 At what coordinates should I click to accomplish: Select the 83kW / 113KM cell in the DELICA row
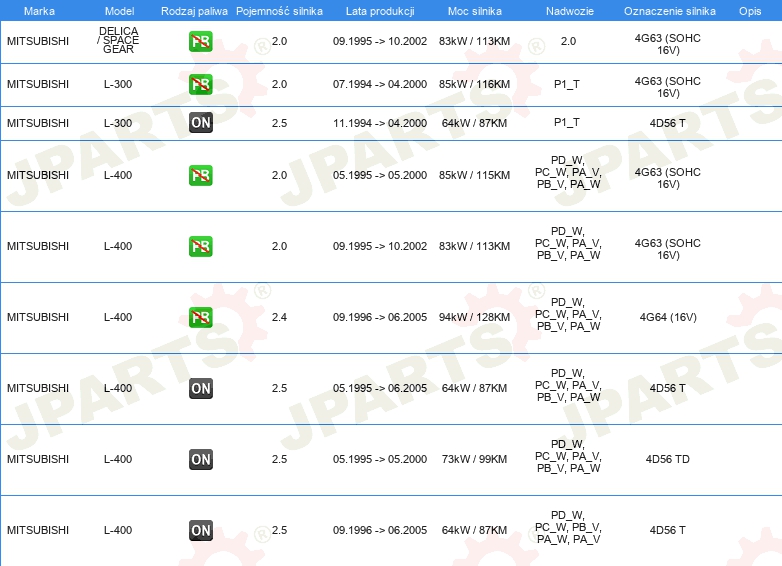pyautogui.click(x=474, y=41)
